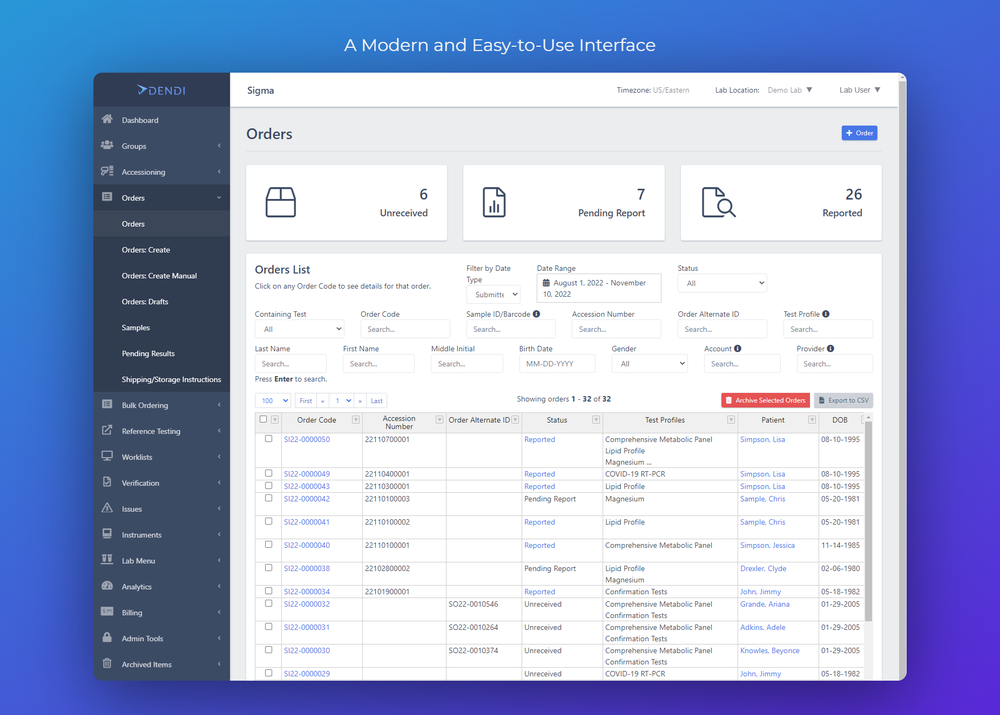This screenshot has height=715, width=1000.
Task: Click the Analytics gauge icon
Action: coord(107,586)
